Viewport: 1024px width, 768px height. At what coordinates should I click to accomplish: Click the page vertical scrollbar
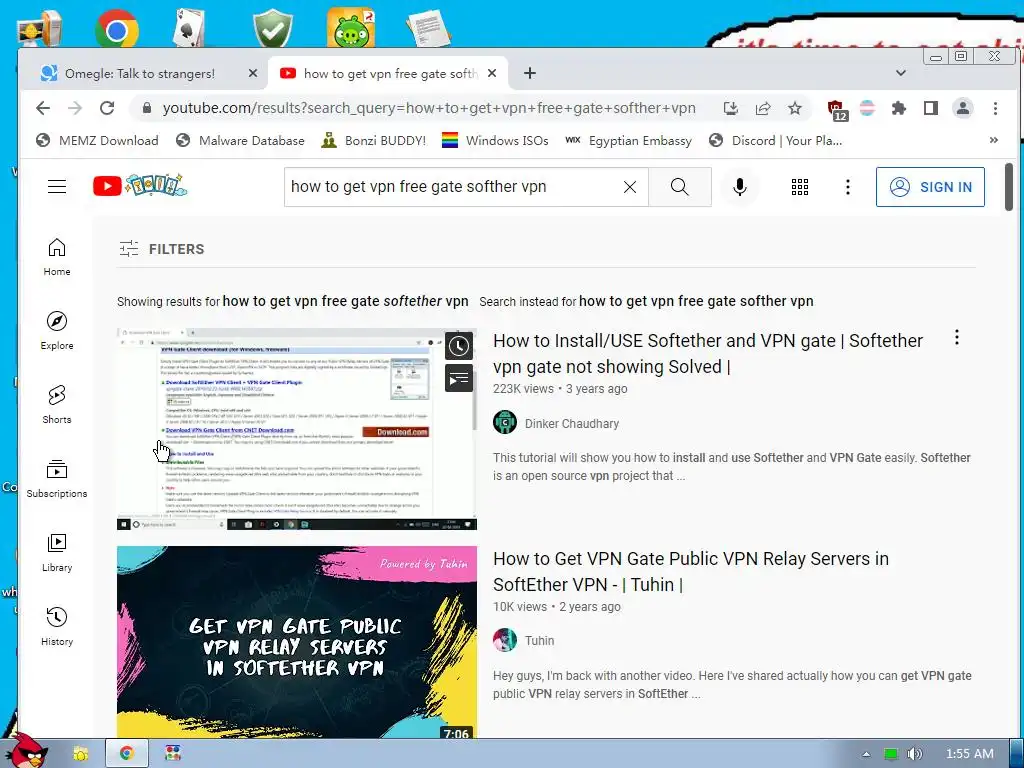click(1009, 187)
